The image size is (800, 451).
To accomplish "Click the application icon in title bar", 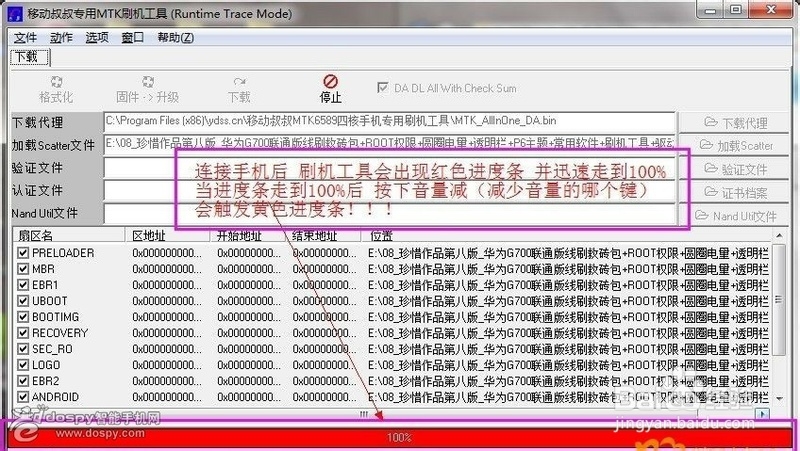I will click(x=15, y=13).
